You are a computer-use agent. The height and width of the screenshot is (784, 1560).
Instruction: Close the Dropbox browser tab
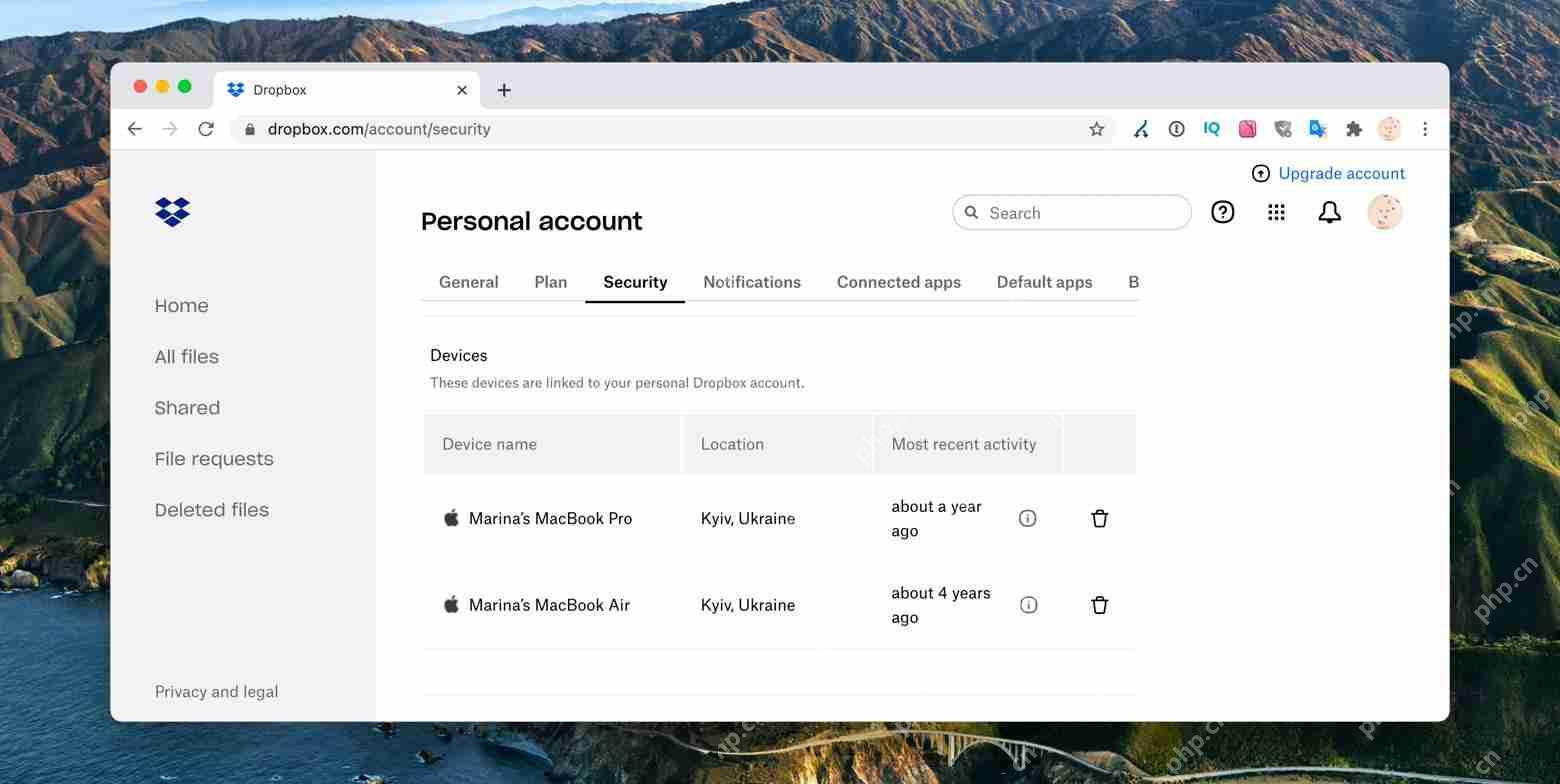click(x=462, y=90)
